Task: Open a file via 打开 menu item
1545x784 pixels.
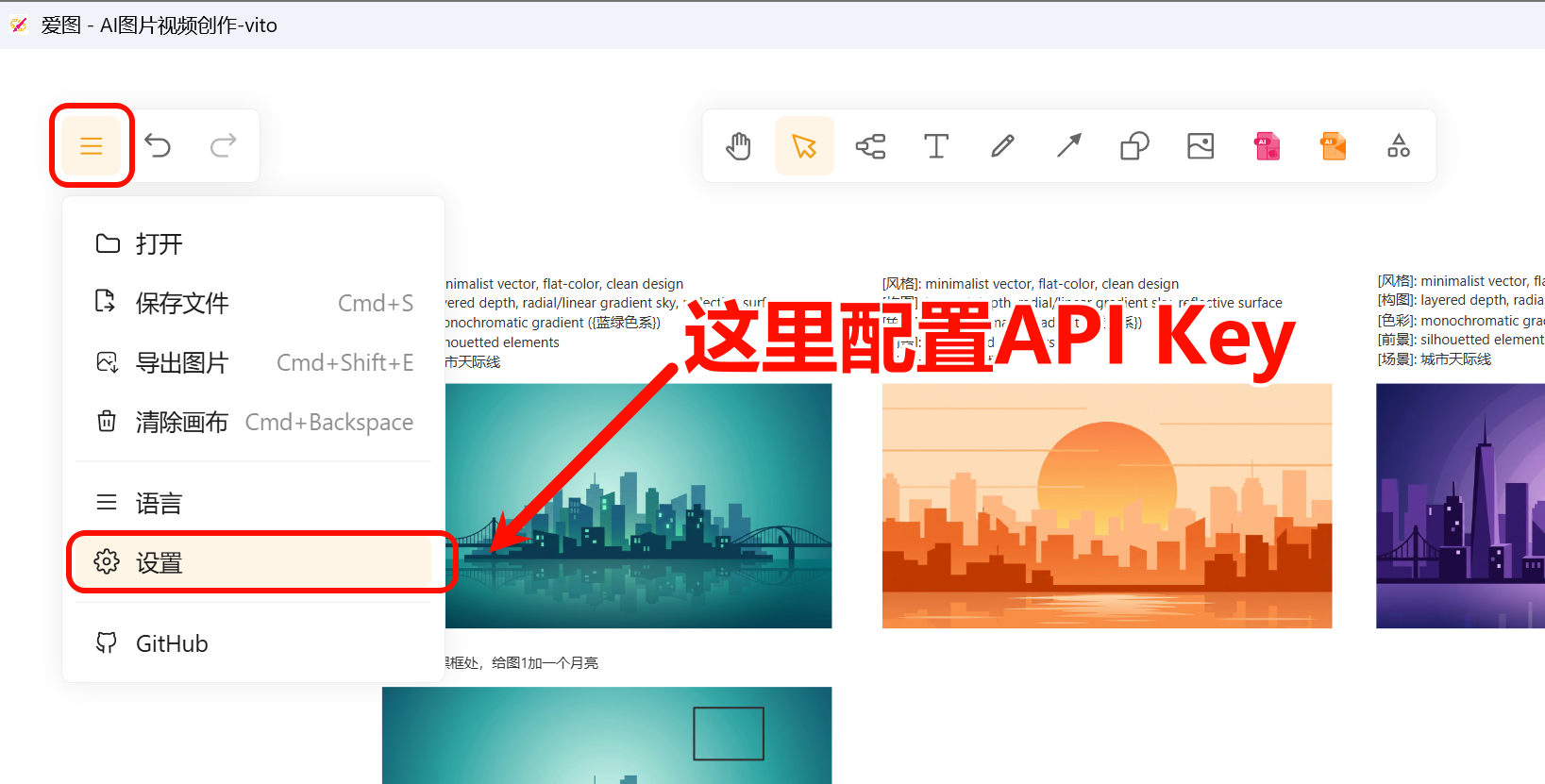Action: (x=253, y=244)
